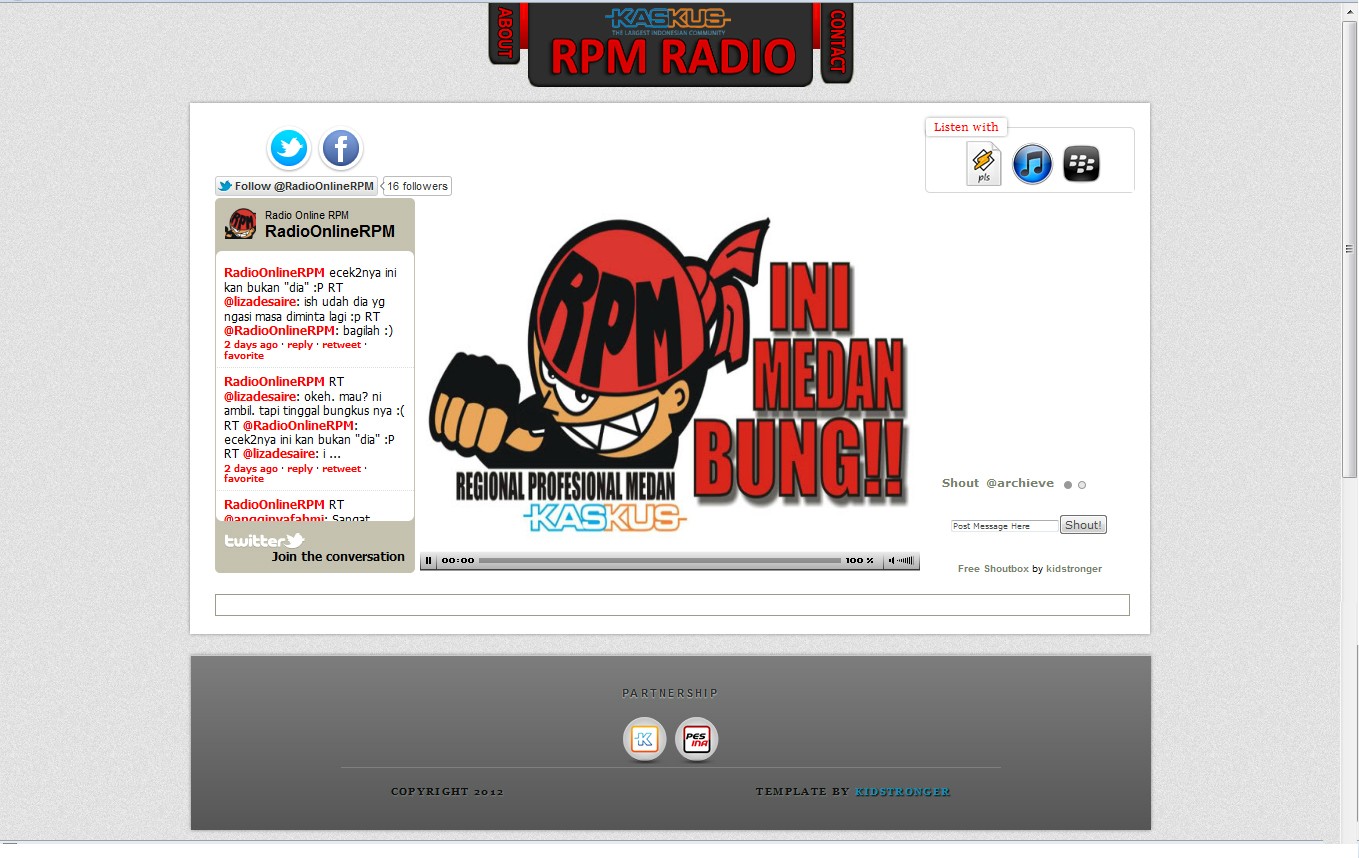This screenshot has height=858, width=1359.
Task: Focus the Post Message Here field
Action: pyautogui.click(x=1004, y=526)
